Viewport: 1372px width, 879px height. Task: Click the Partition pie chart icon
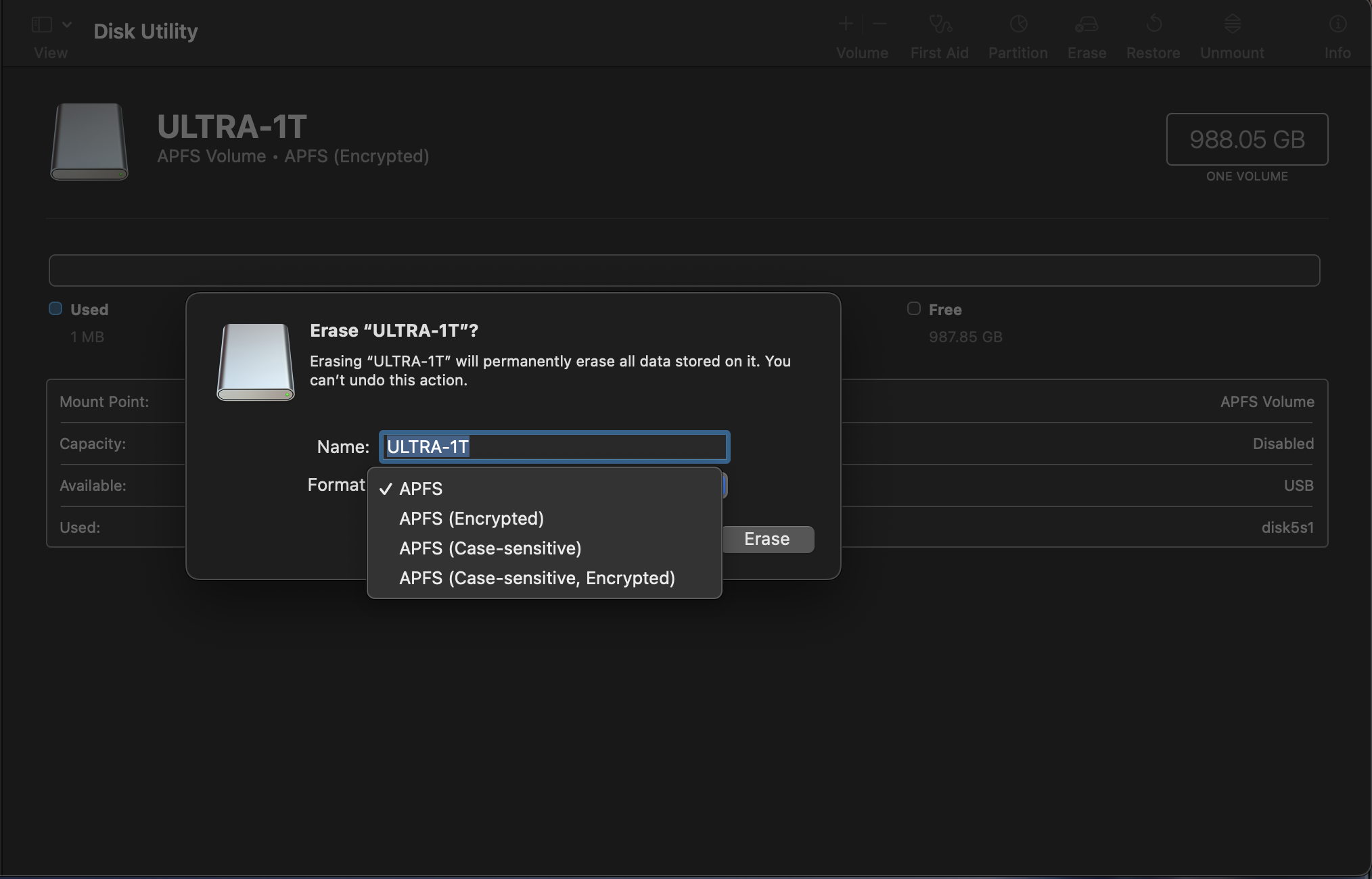(1018, 25)
